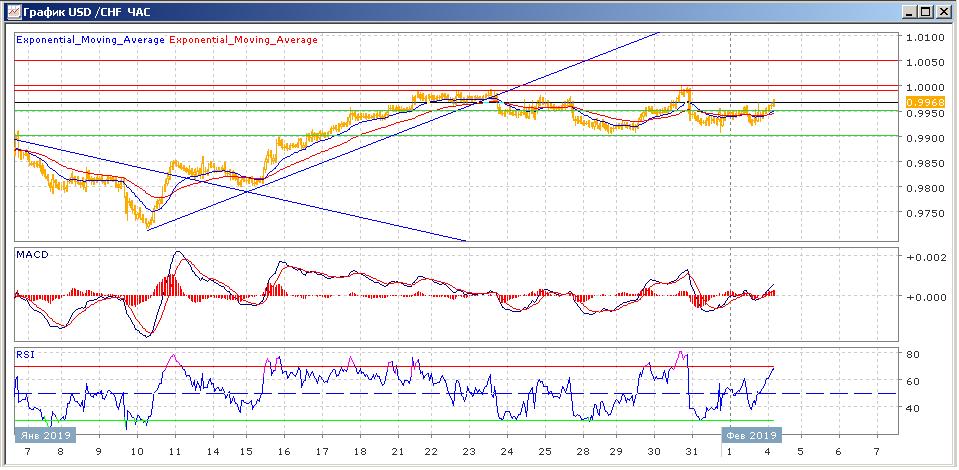Viewport: 959px width, 470px height.
Task: Maximize the USD/CHF chart window
Action: pos(926,12)
